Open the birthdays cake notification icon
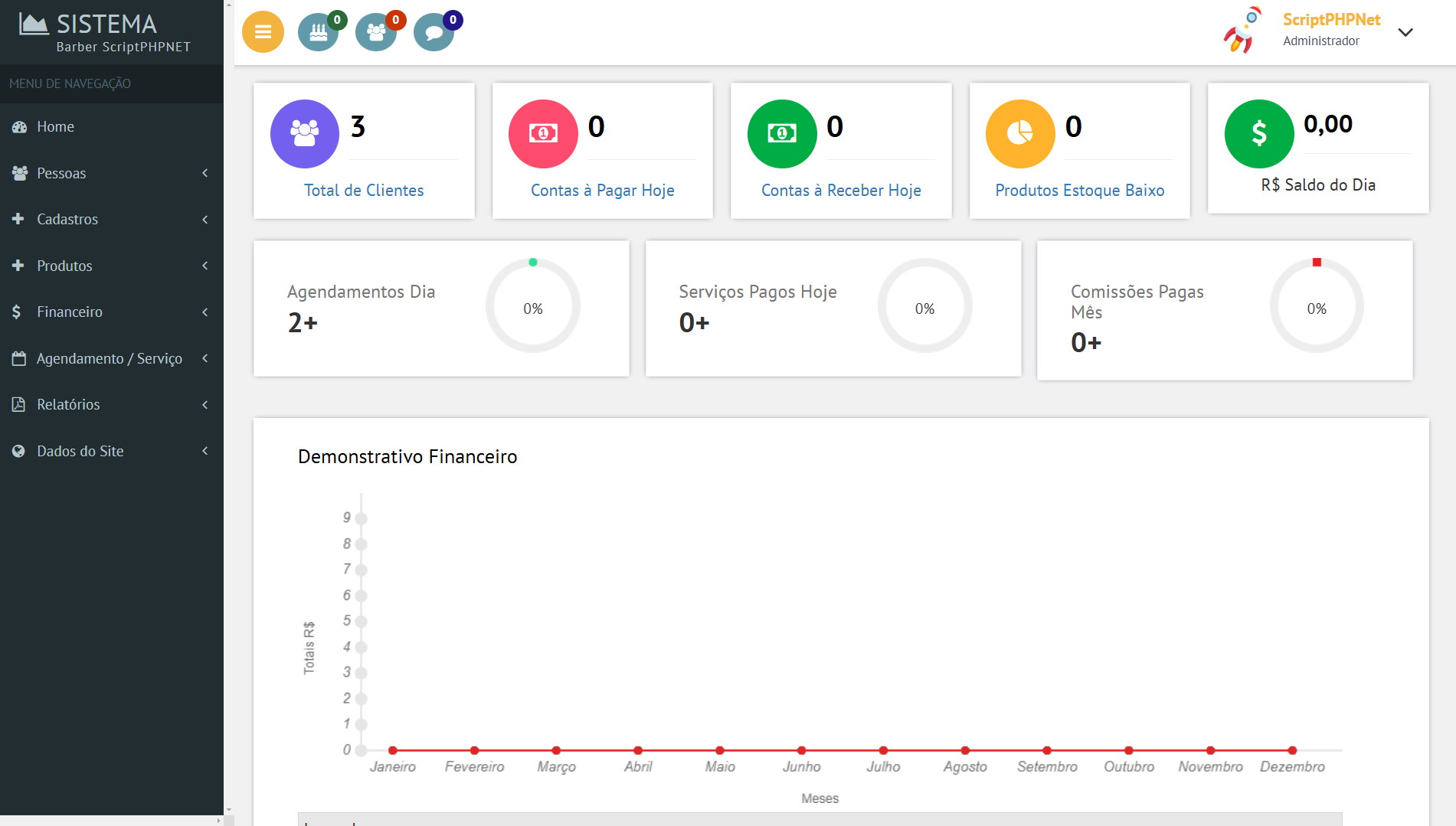 [x=319, y=33]
